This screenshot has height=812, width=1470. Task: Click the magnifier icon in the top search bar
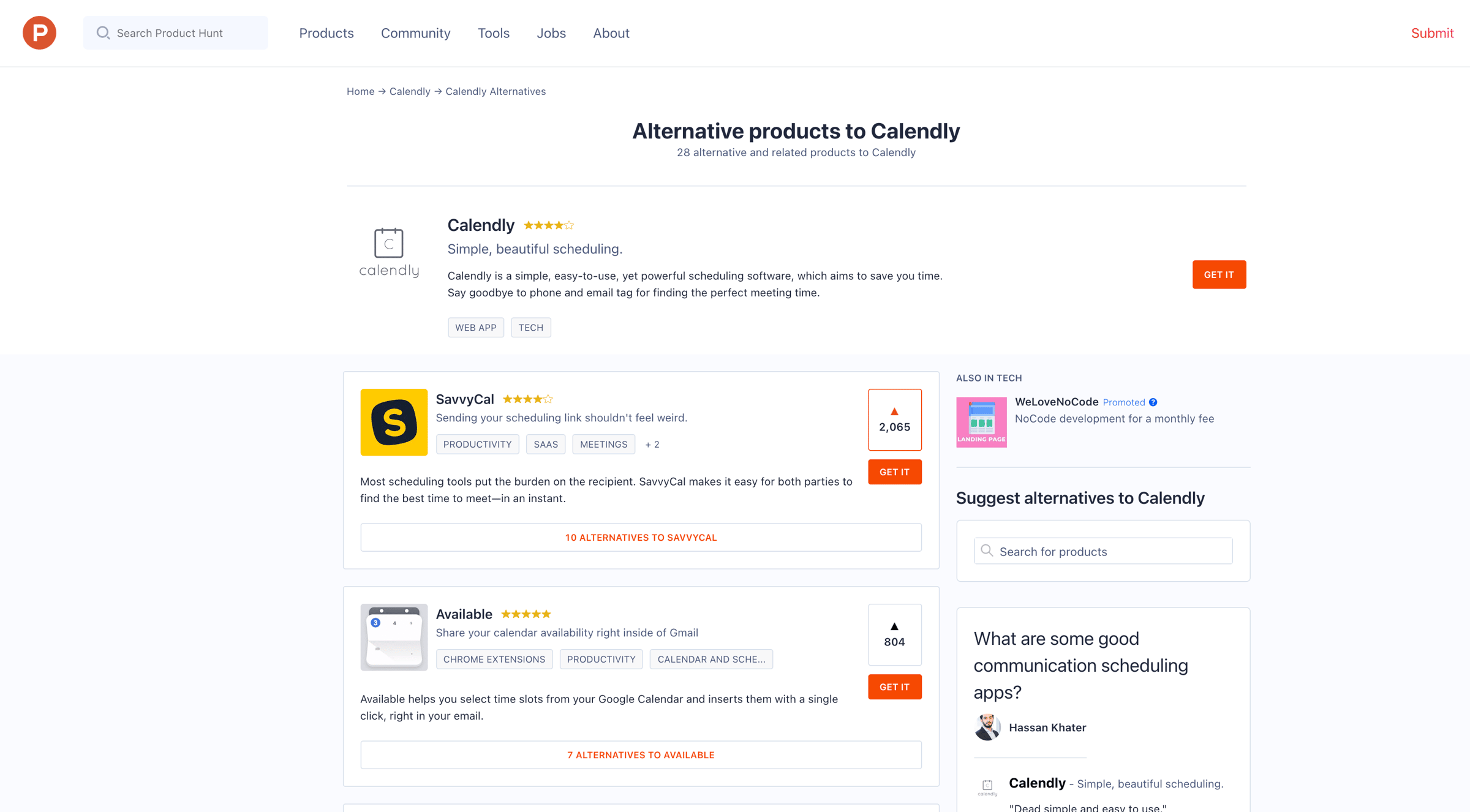pyautogui.click(x=104, y=33)
